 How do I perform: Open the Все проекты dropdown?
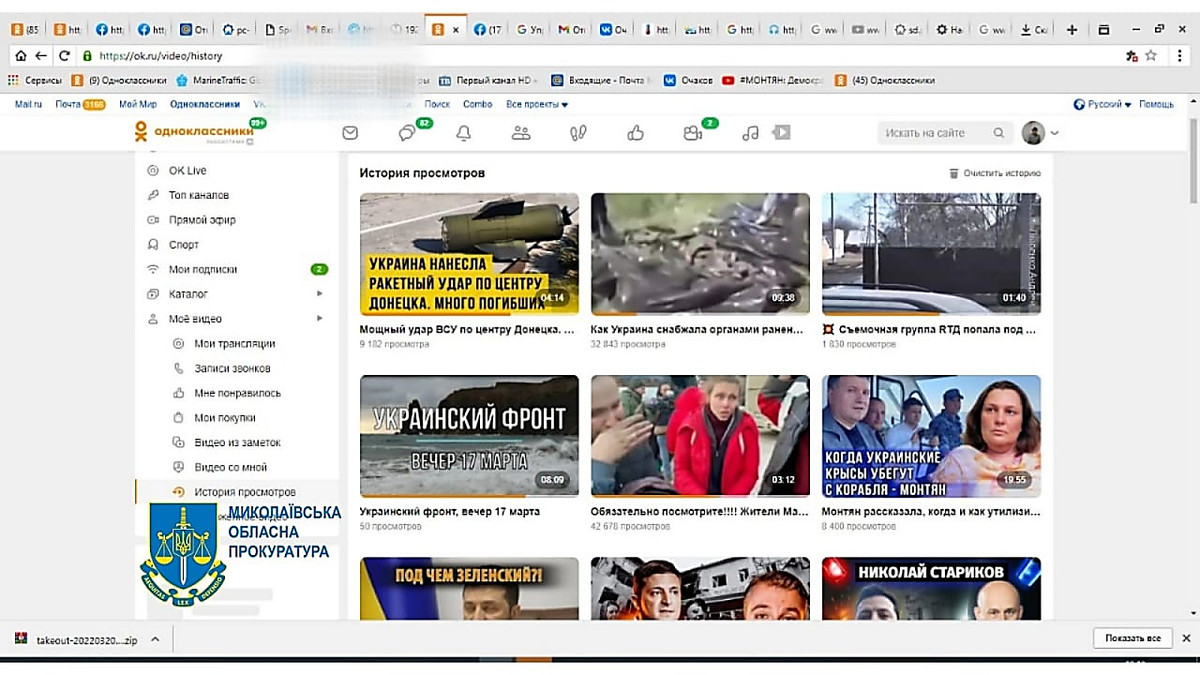click(536, 104)
